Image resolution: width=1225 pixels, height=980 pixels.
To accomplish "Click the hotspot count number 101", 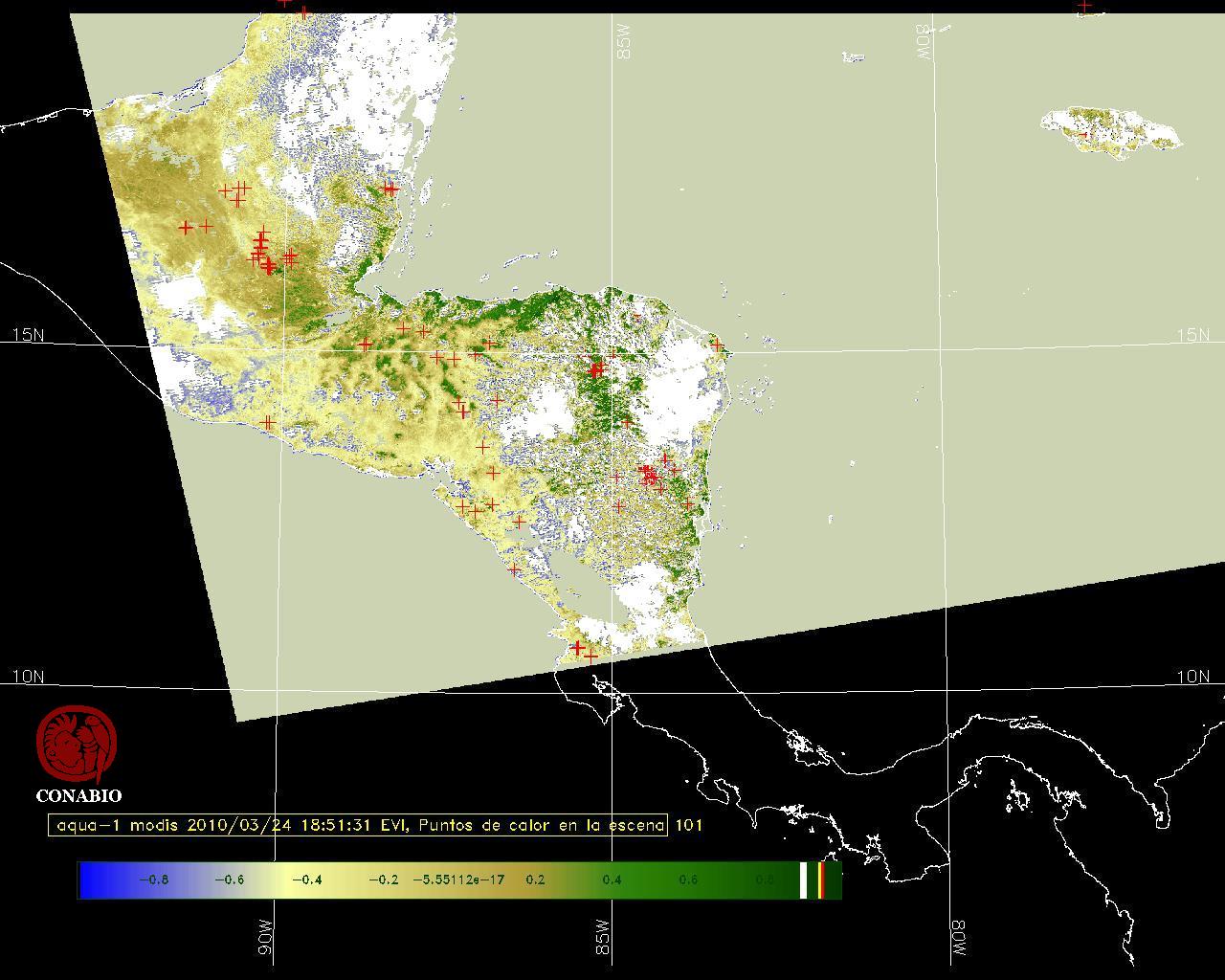I will point(689,825).
